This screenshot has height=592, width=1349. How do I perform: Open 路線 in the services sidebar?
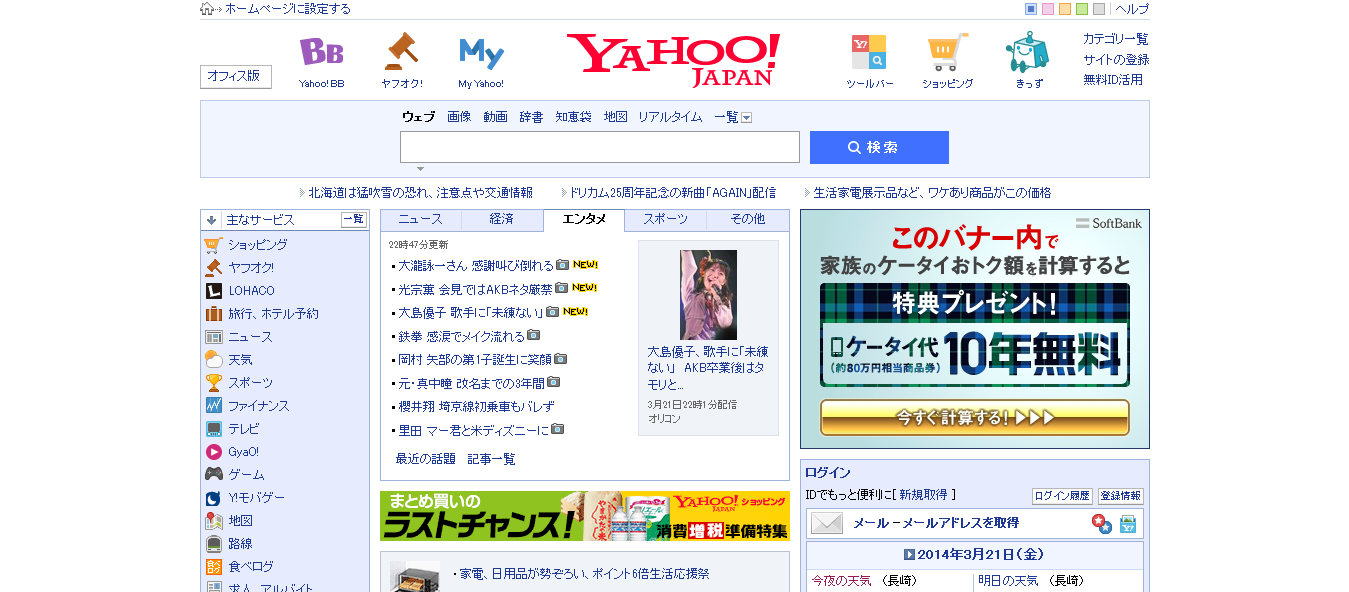point(240,544)
